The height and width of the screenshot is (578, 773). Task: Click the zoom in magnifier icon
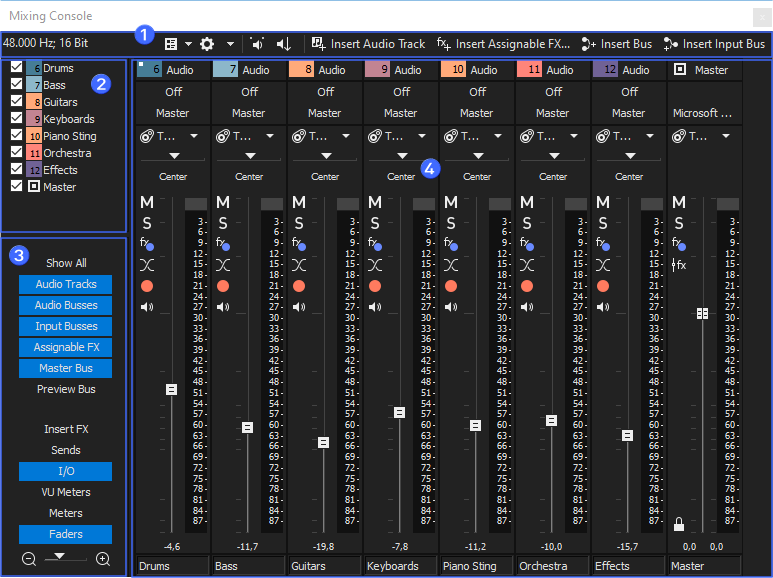coord(102,558)
